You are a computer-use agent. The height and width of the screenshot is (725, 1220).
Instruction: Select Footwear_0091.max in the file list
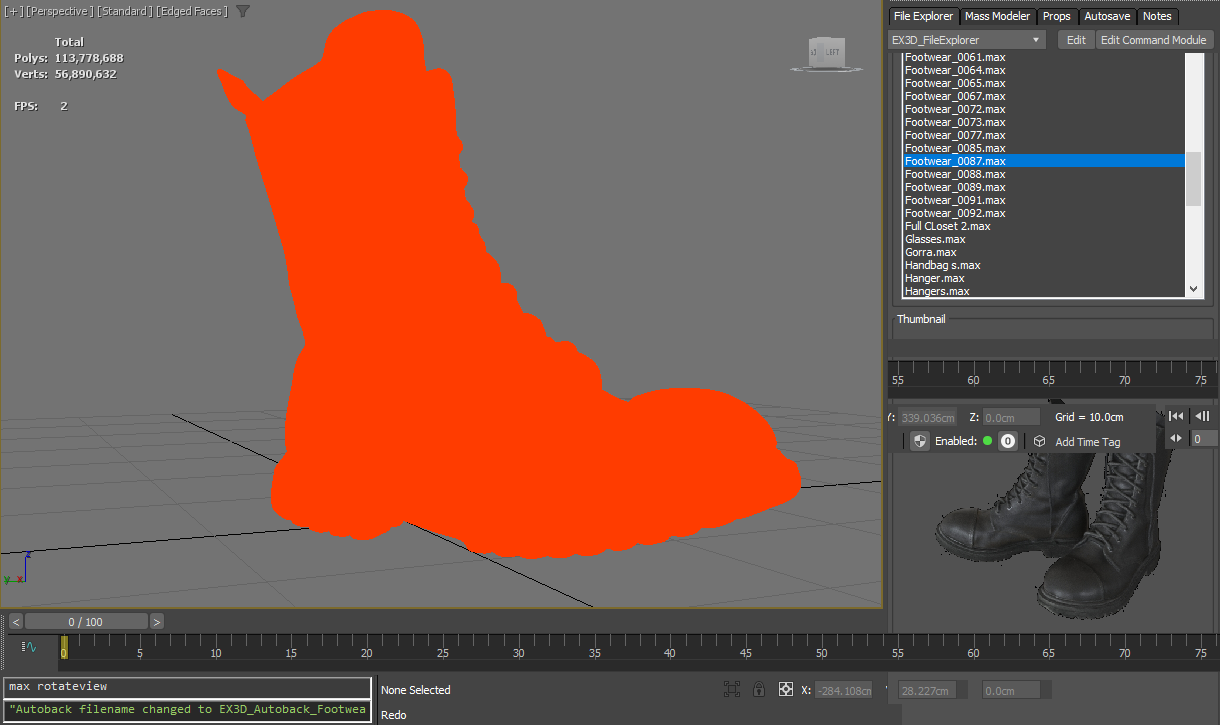pyautogui.click(x=1043, y=200)
